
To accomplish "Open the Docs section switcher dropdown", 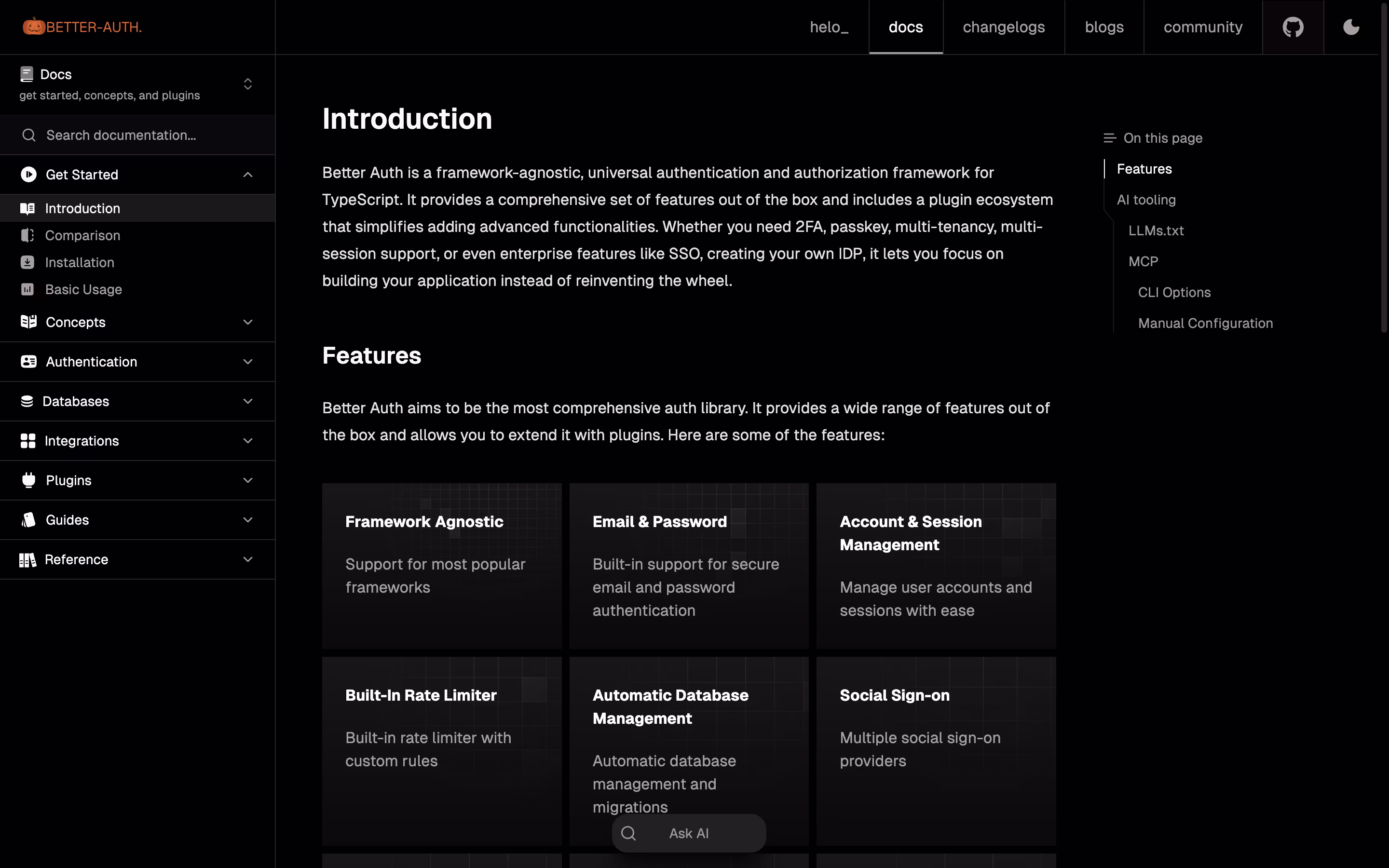I will (247, 84).
